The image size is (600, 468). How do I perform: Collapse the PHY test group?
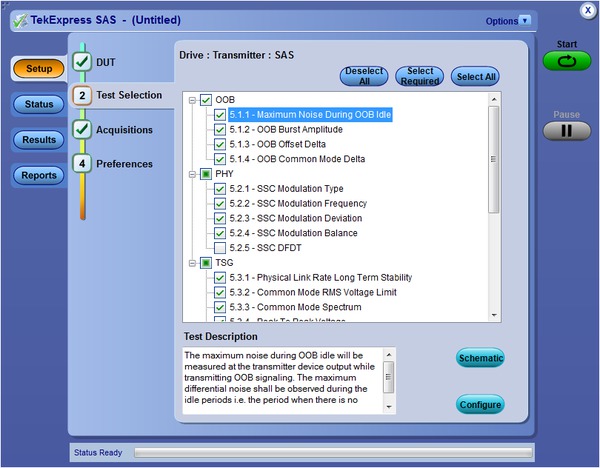(x=192, y=174)
